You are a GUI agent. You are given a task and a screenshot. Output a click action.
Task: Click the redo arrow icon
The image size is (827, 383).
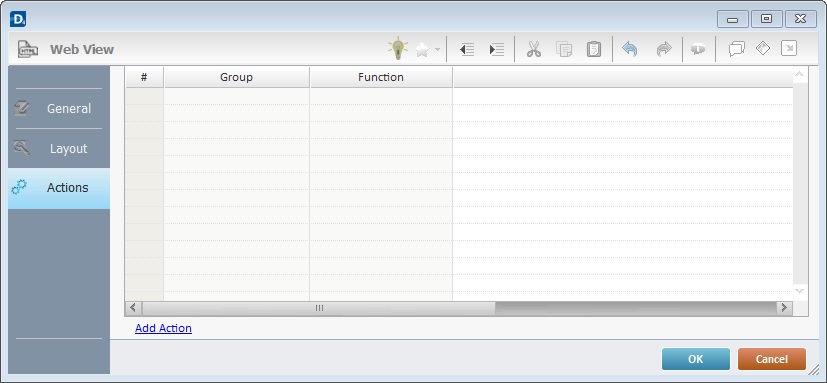(663, 50)
